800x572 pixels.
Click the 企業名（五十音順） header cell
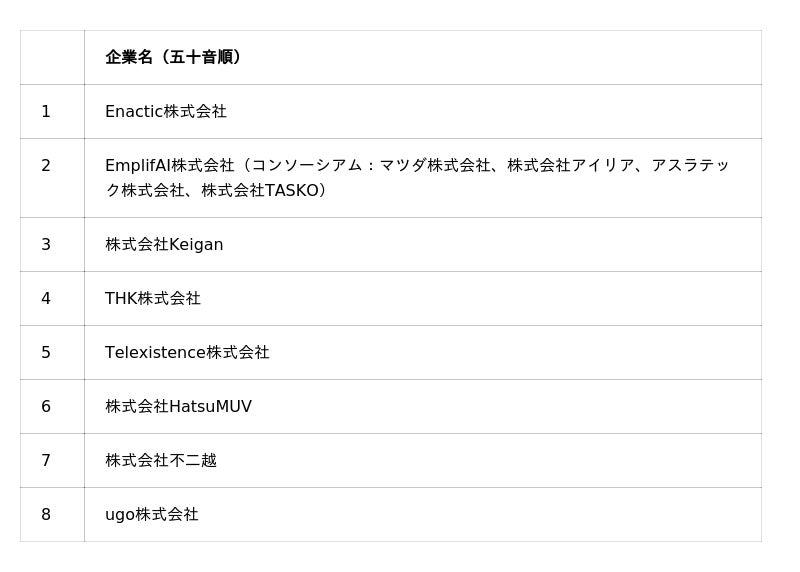[x=173, y=57]
